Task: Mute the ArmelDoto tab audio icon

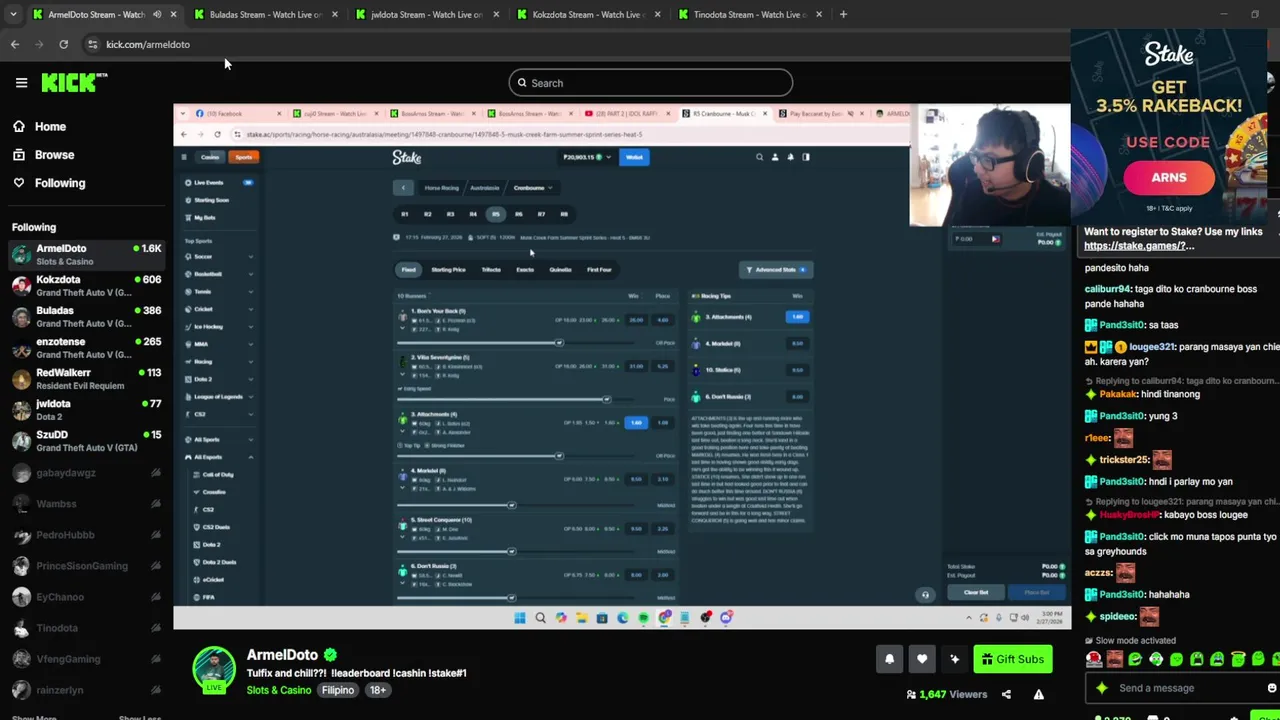Action: (x=156, y=14)
